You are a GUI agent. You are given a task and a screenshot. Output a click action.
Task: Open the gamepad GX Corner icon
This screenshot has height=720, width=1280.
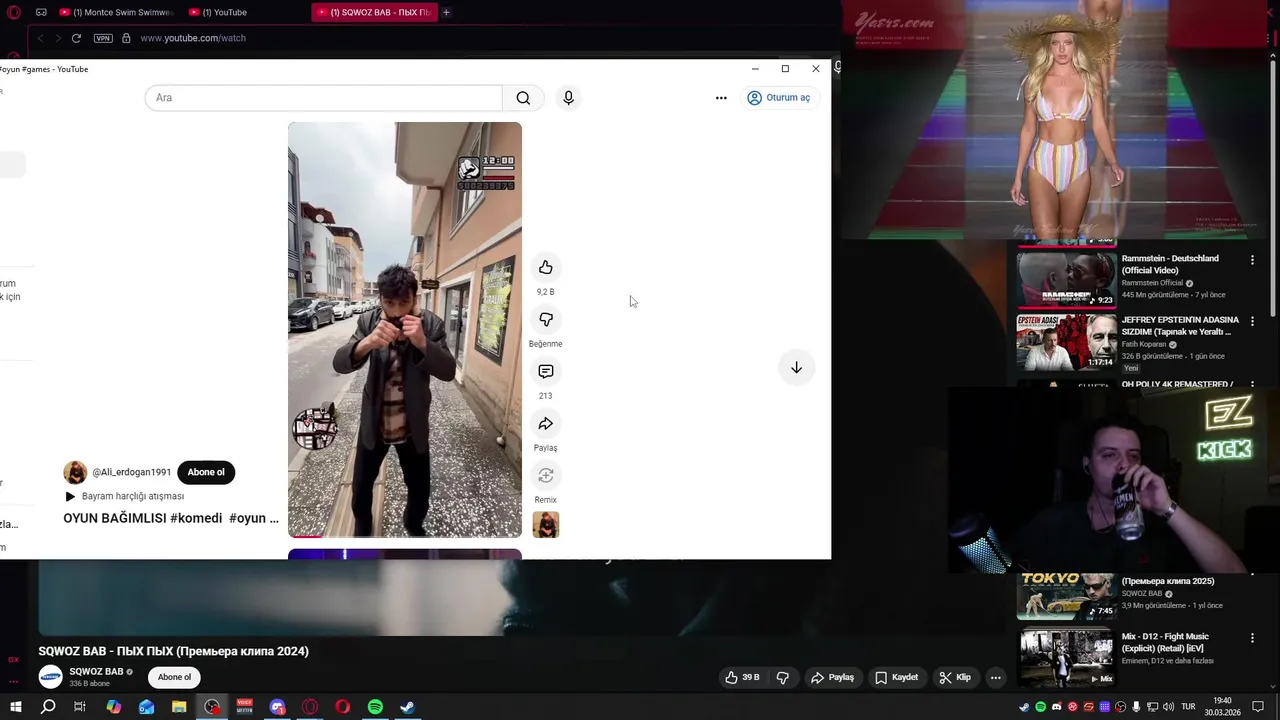pos(41,12)
